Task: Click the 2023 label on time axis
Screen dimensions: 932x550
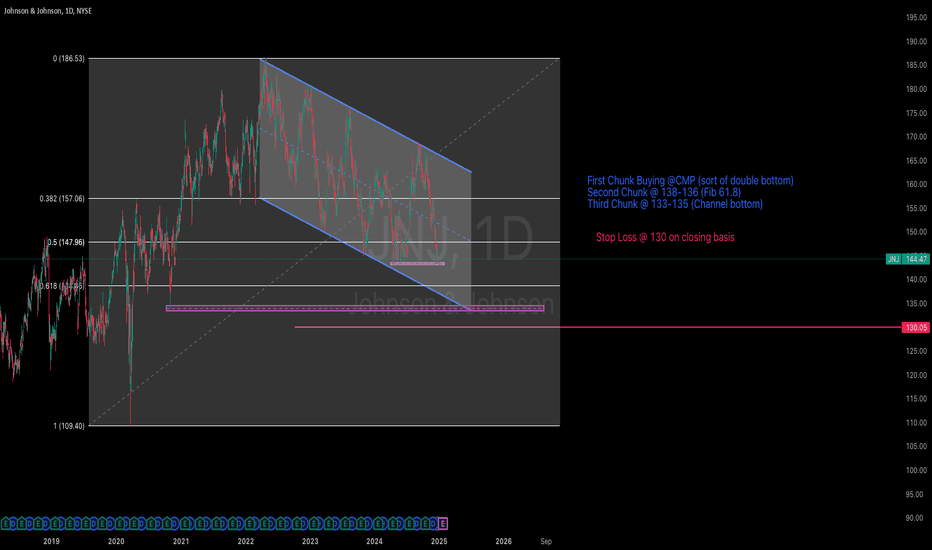Action: pyautogui.click(x=310, y=541)
